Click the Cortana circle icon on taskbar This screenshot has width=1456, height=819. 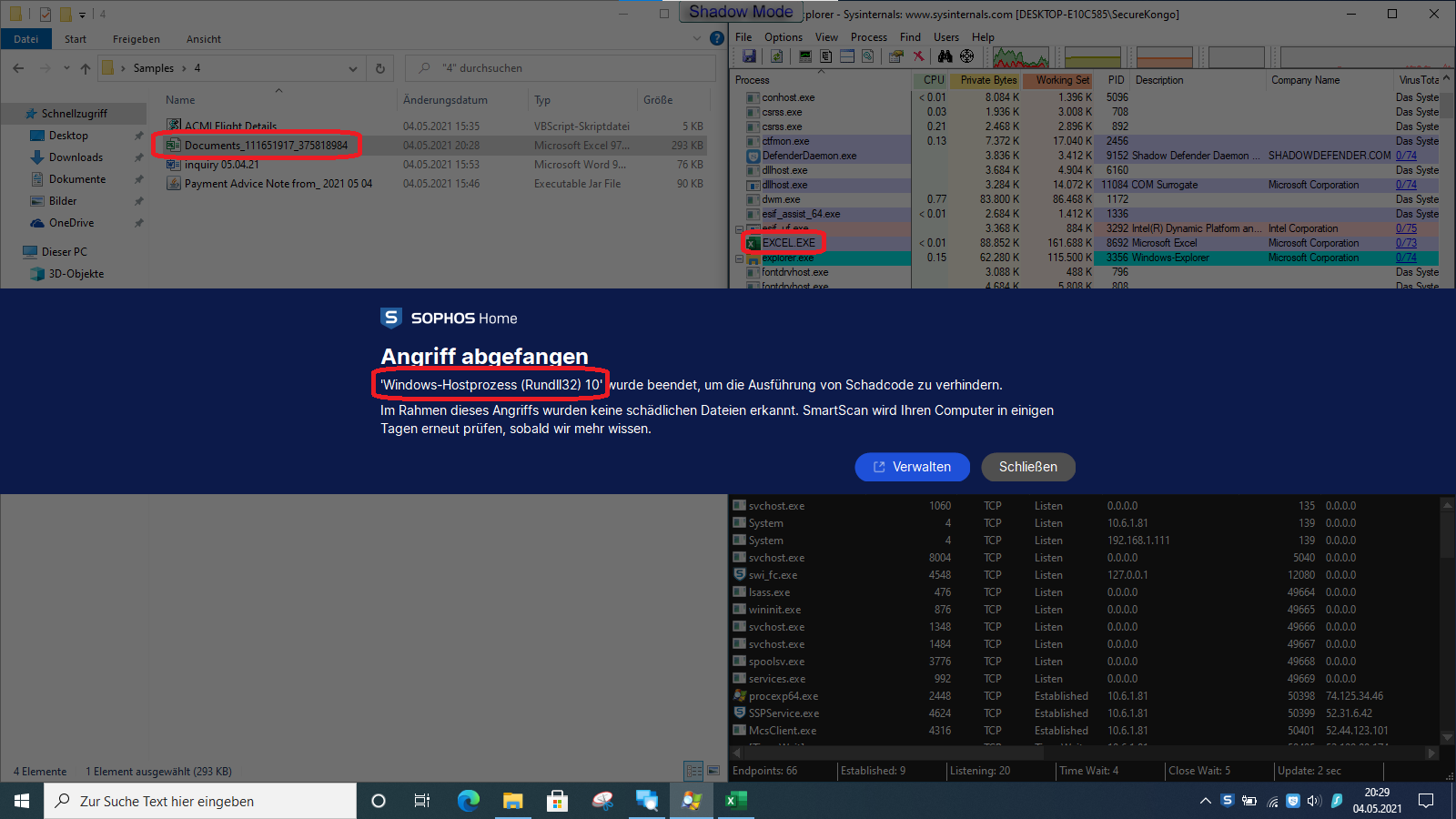(379, 801)
